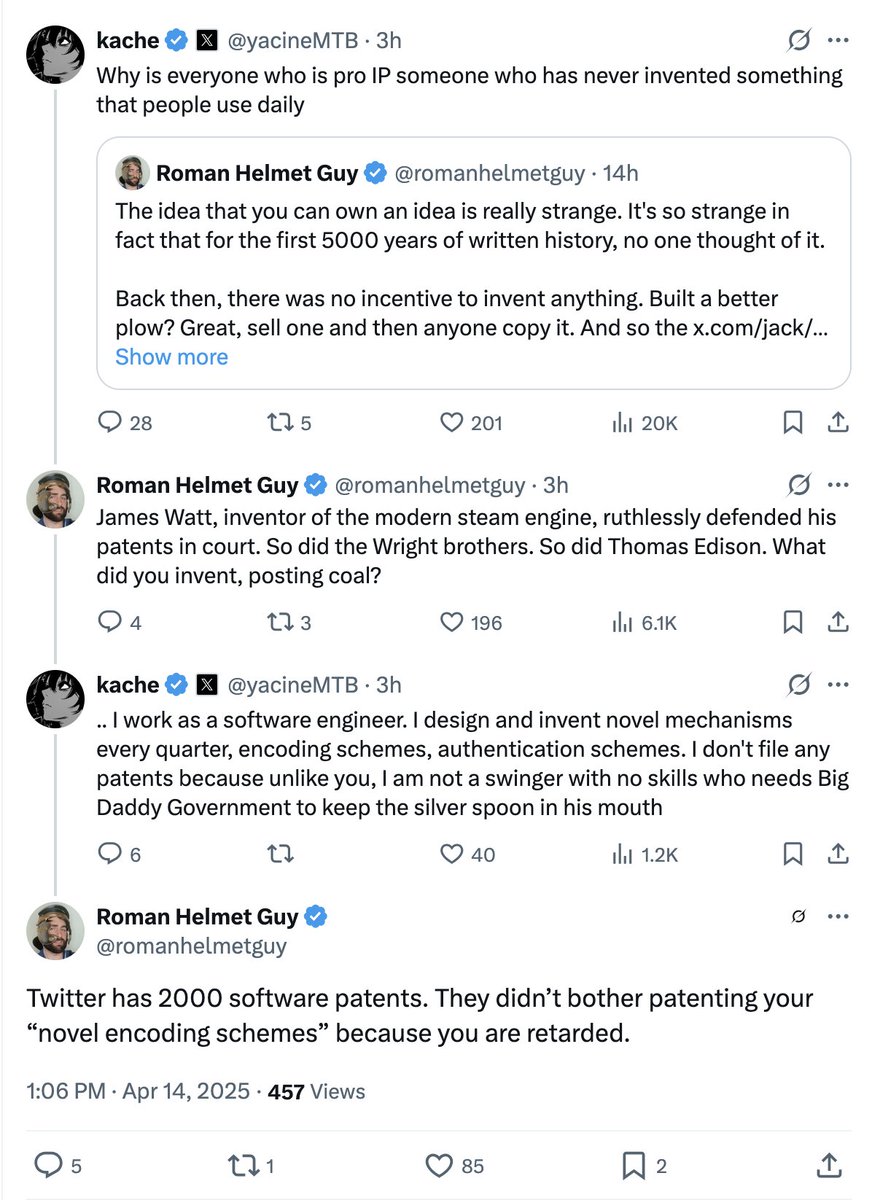Screen dimensions: 872x1200
Task: Bookmark kache's top tweet
Action: pos(793,423)
